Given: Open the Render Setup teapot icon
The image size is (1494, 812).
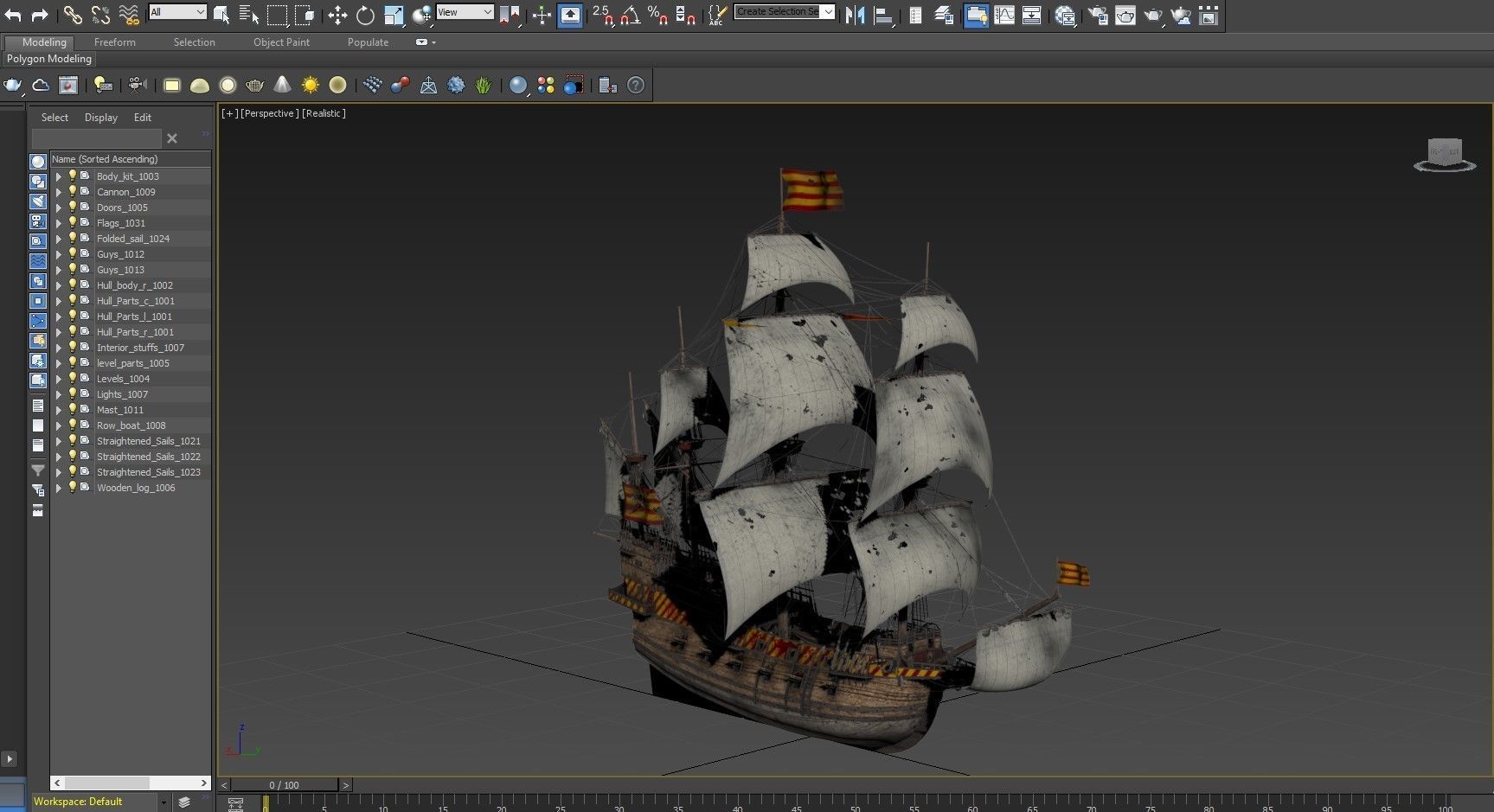Looking at the screenshot, I should [1098, 15].
